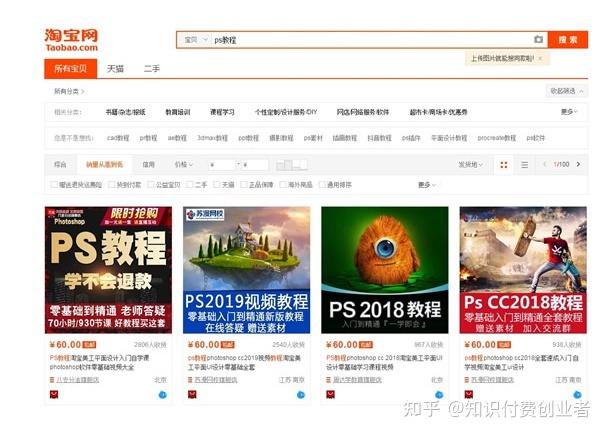The image size is (606, 434).
Task: Click the minimum price input field
Action: coord(222,165)
